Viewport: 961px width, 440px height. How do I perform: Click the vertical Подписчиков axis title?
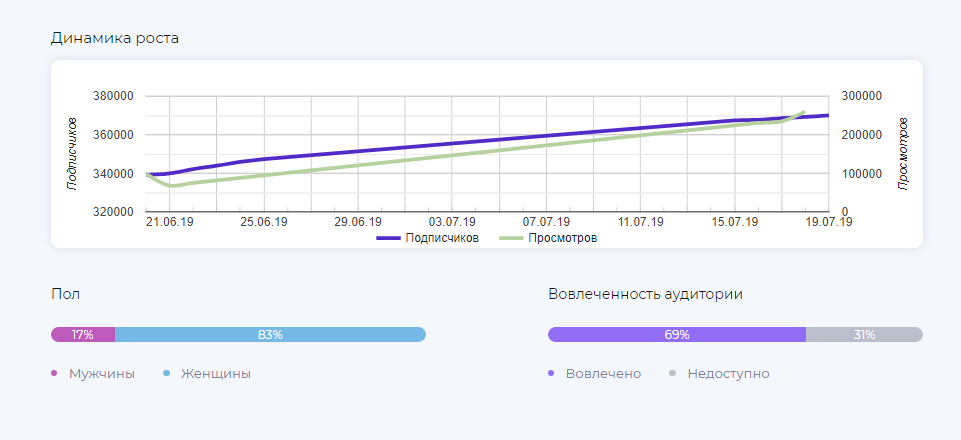(x=73, y=154)
